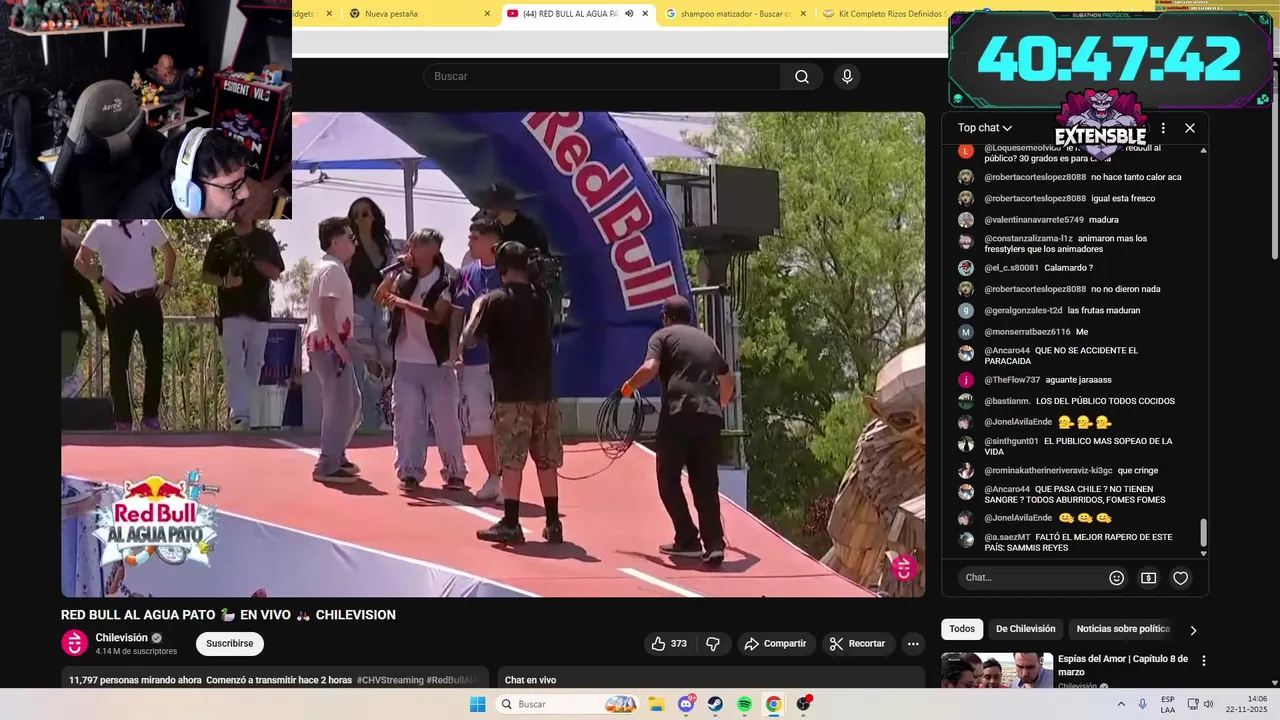
Task: Click the live chat scrollbar thumb
Action: coord(1203,533)
